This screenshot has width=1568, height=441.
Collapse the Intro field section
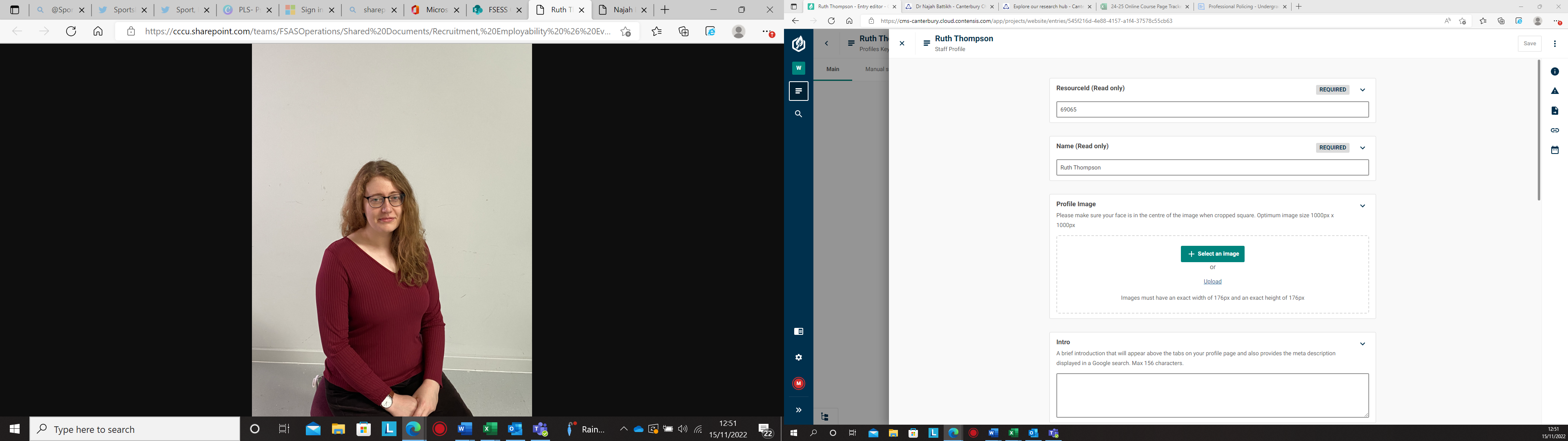click(x=1362, y=344)
